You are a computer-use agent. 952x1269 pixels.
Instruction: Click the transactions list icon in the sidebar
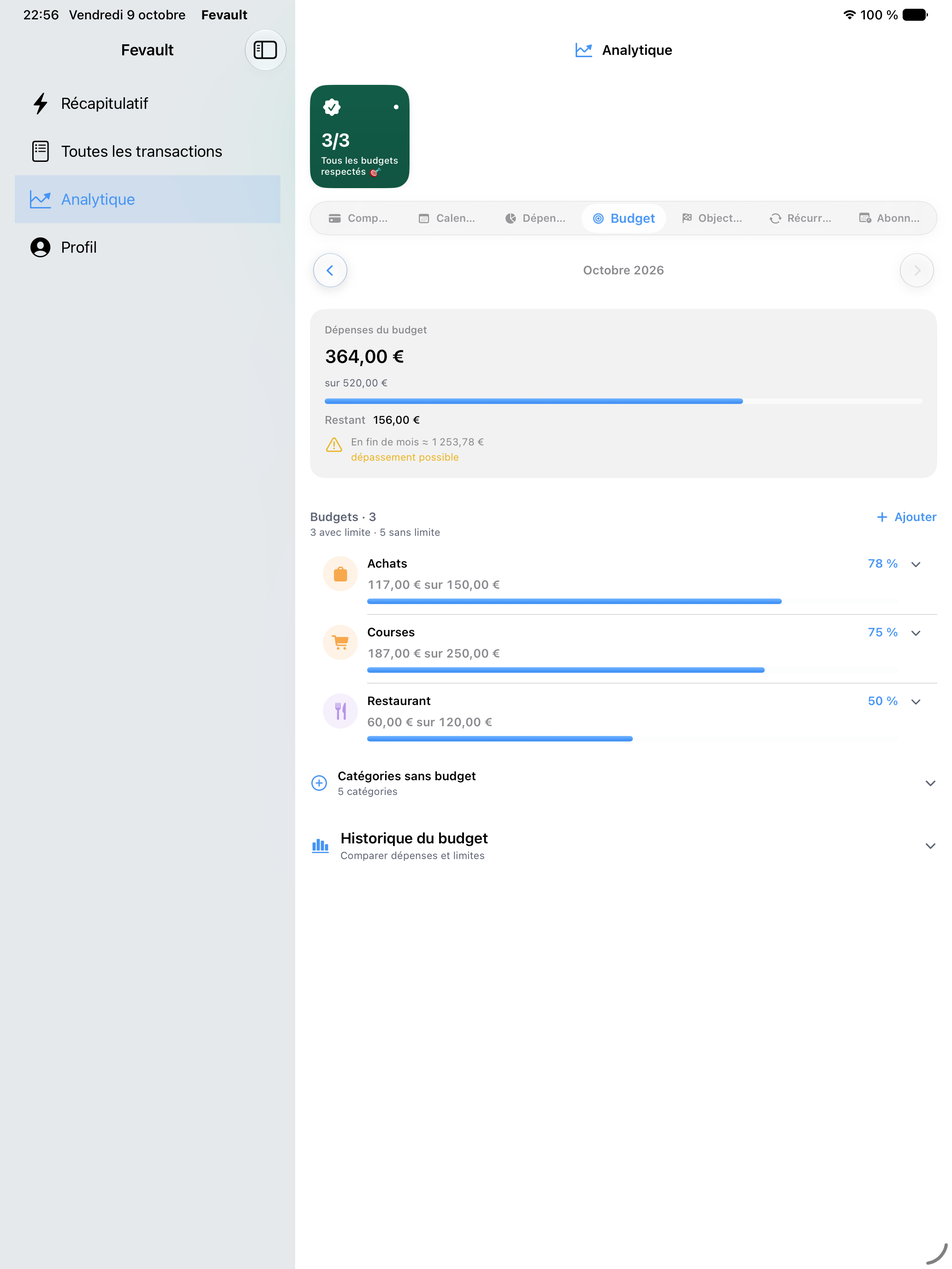40,151
